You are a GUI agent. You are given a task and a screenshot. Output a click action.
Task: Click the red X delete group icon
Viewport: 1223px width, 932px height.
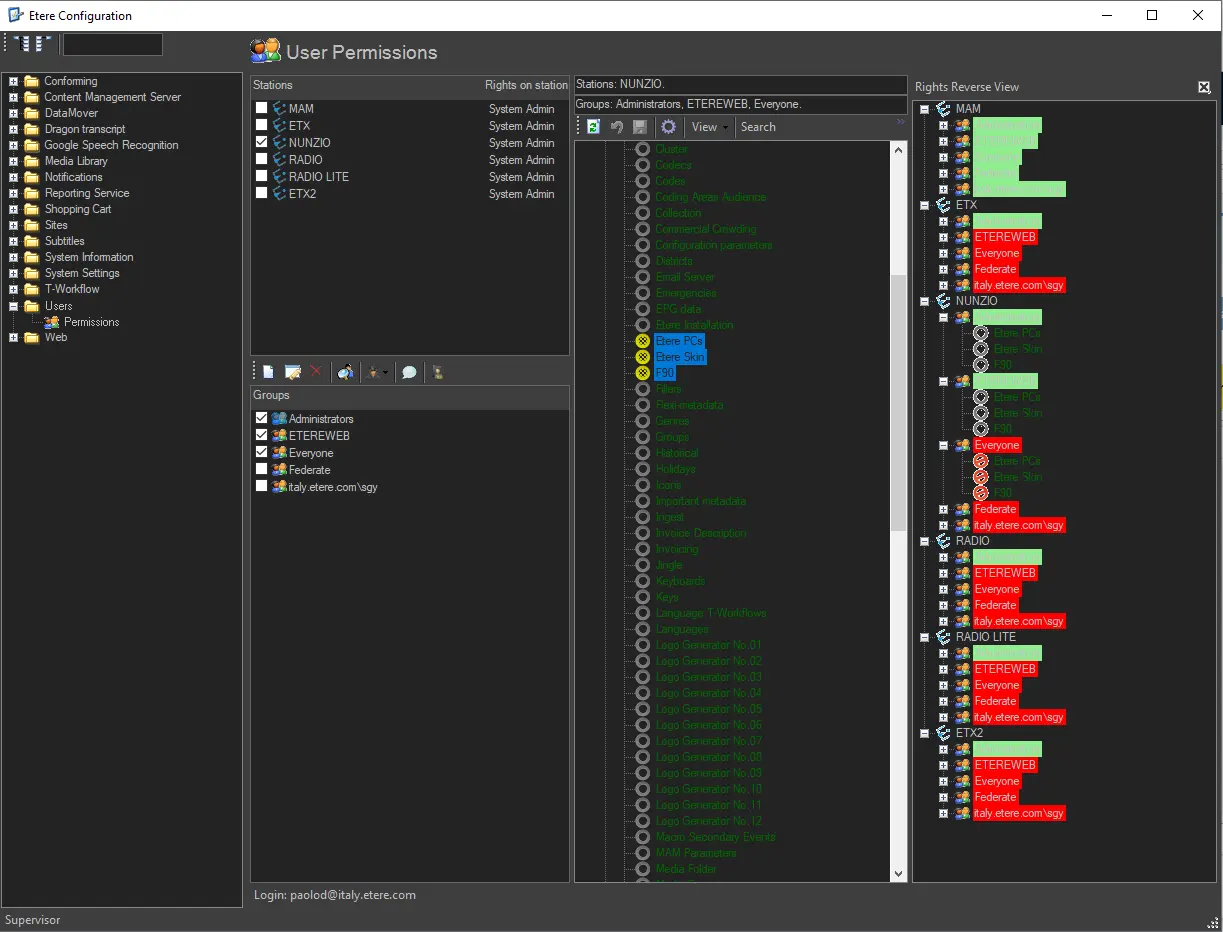pyautogui.click(x=317, y=372)
